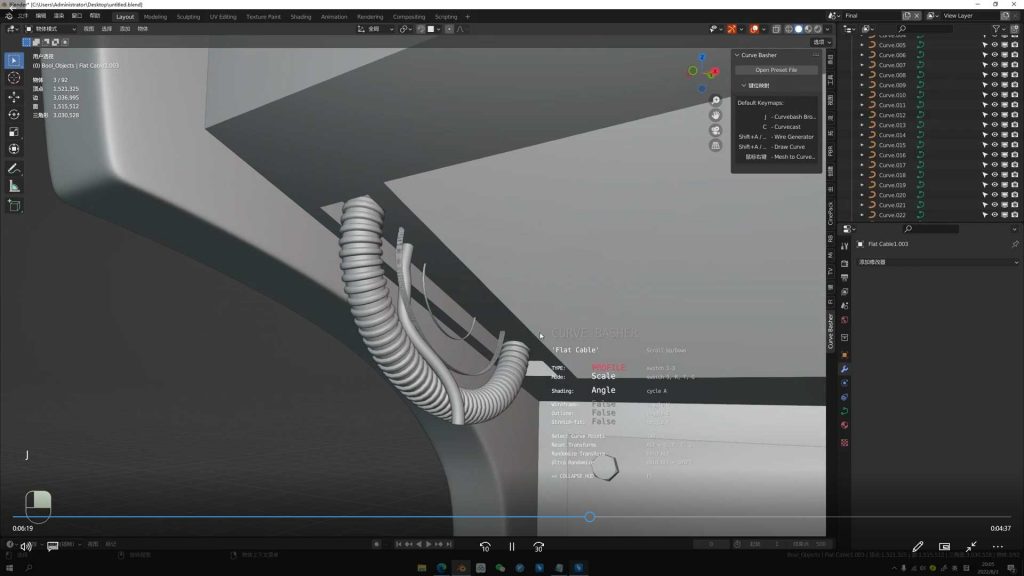This screenshot has width=1024, height=576.
Task: Hide Curve.010 with its eye toggle
Action: tap(995, 95)
